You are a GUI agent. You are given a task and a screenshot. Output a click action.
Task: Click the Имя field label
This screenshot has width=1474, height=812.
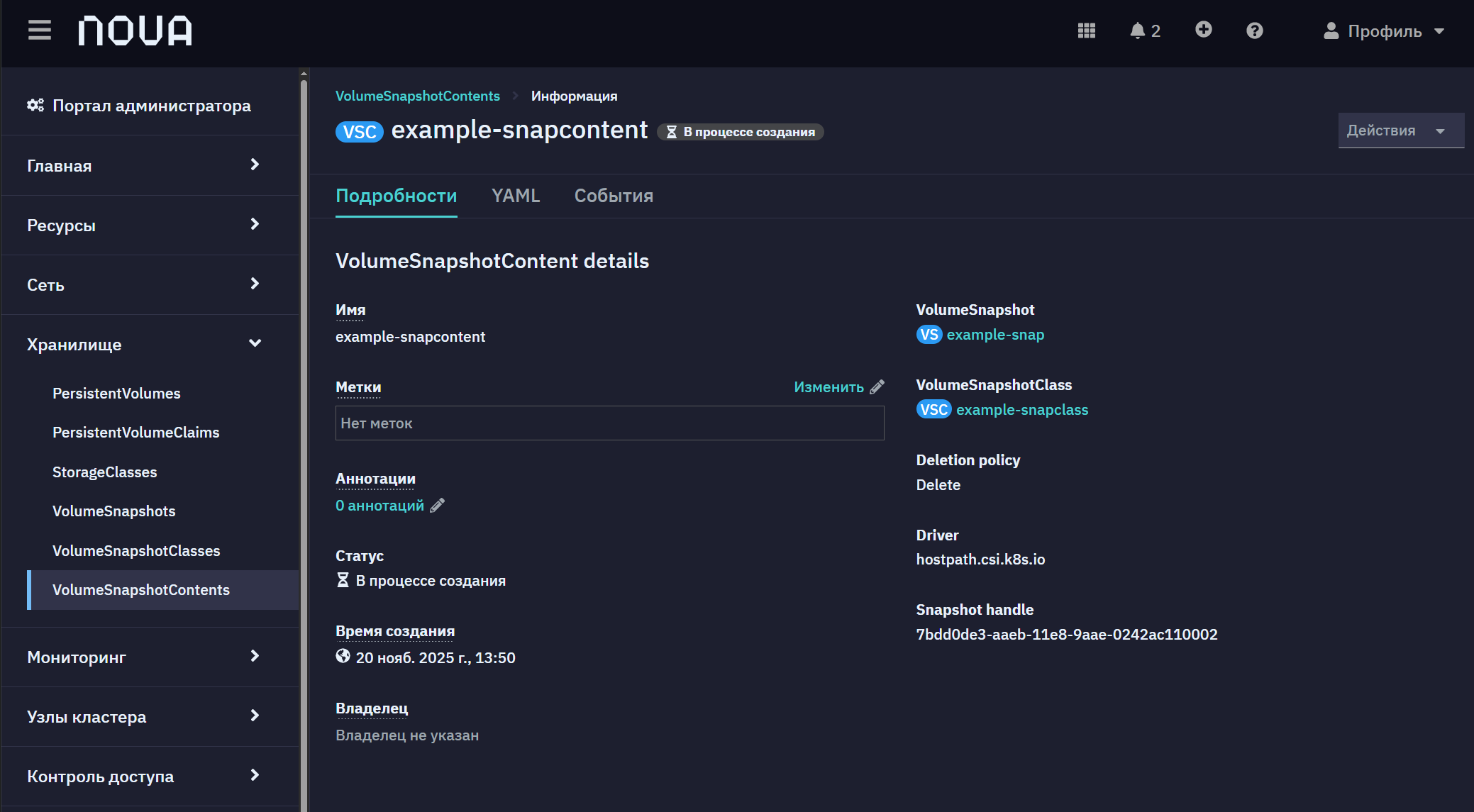[350, 310]
